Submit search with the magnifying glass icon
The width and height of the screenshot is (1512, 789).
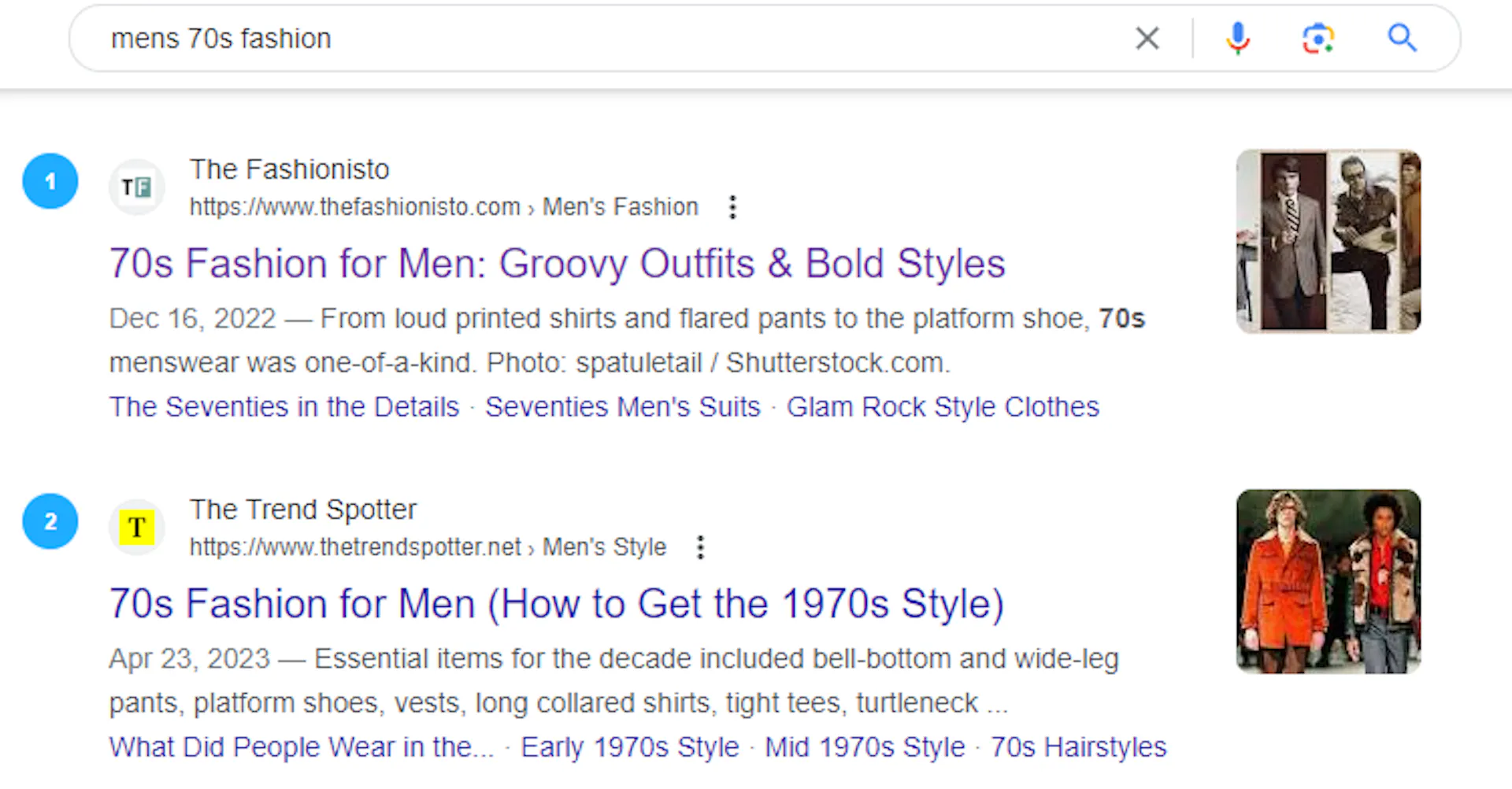tap(1402, 38)
